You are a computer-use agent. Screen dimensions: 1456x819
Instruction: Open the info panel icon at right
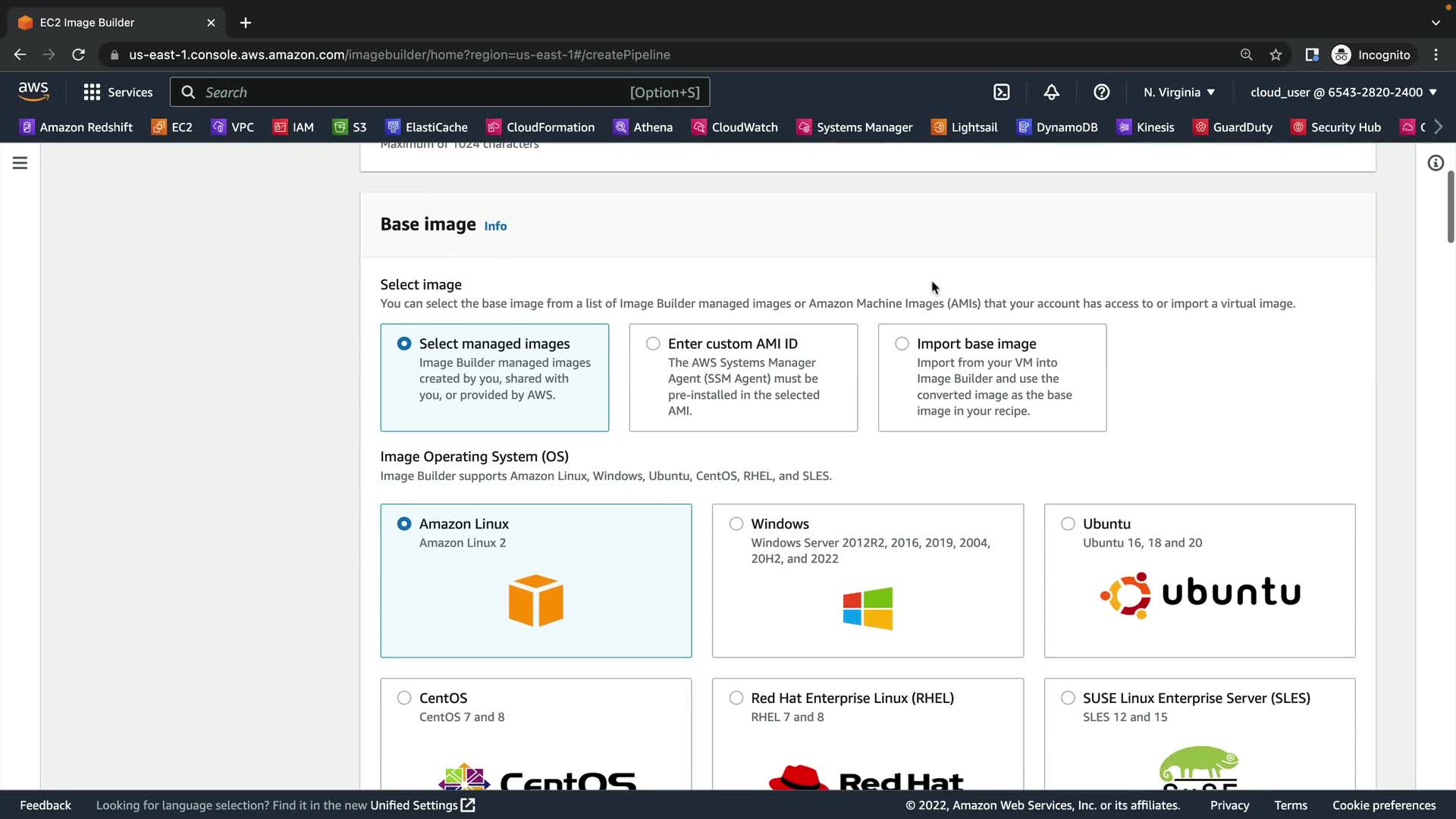click(x=1435, y=163)
